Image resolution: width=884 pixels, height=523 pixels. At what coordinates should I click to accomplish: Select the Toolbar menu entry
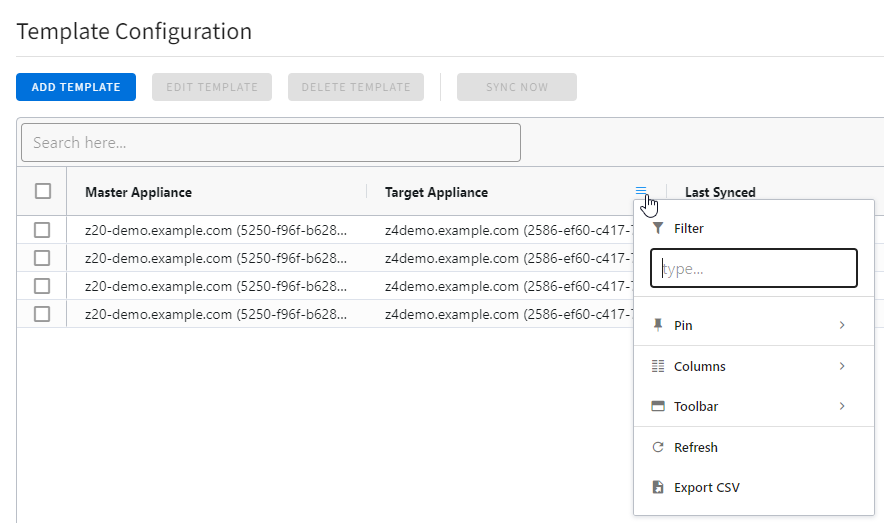coord(754,406)
